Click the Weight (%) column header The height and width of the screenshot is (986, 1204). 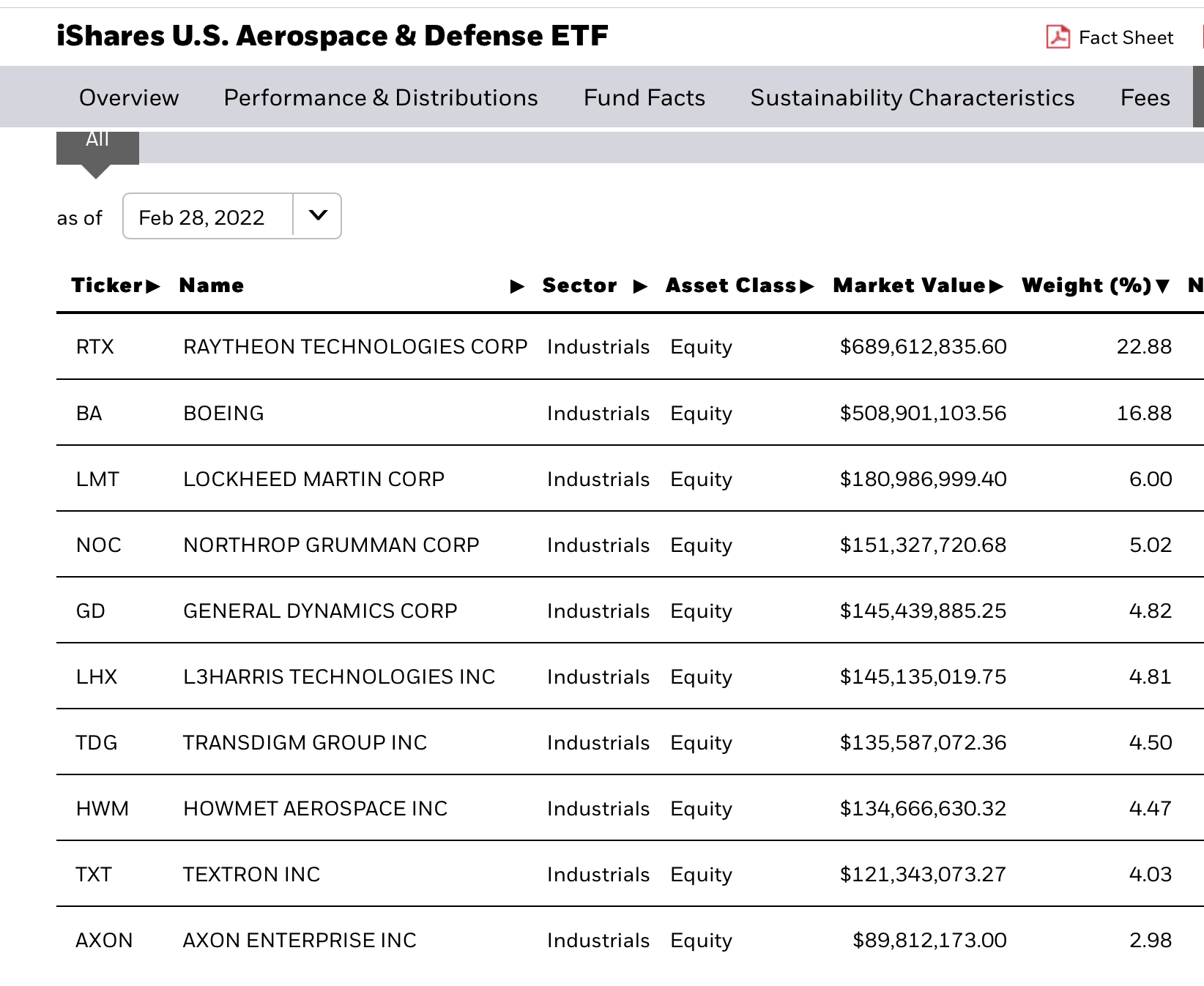click(x=1087, y=285)
